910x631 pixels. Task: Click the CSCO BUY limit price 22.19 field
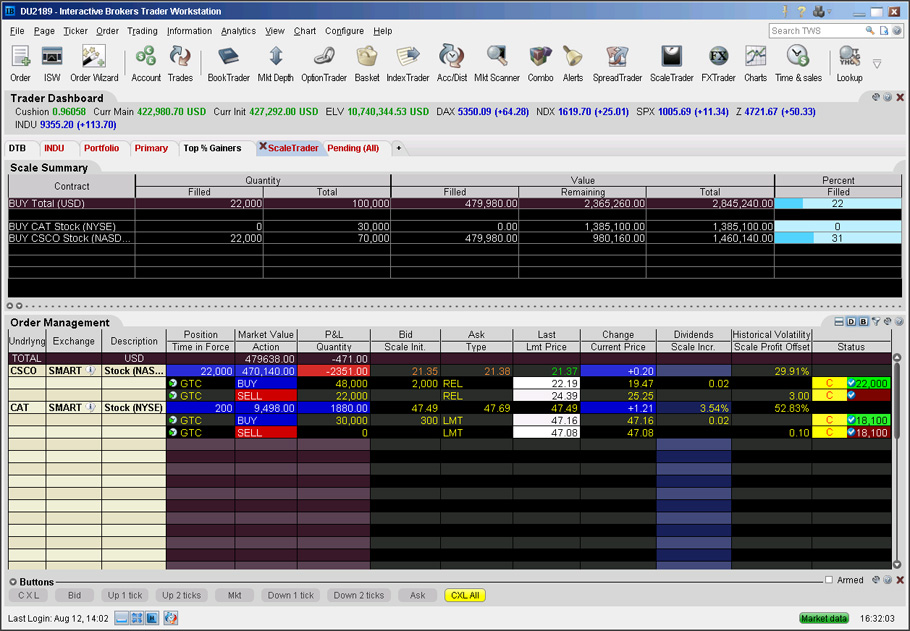[546, 383]
